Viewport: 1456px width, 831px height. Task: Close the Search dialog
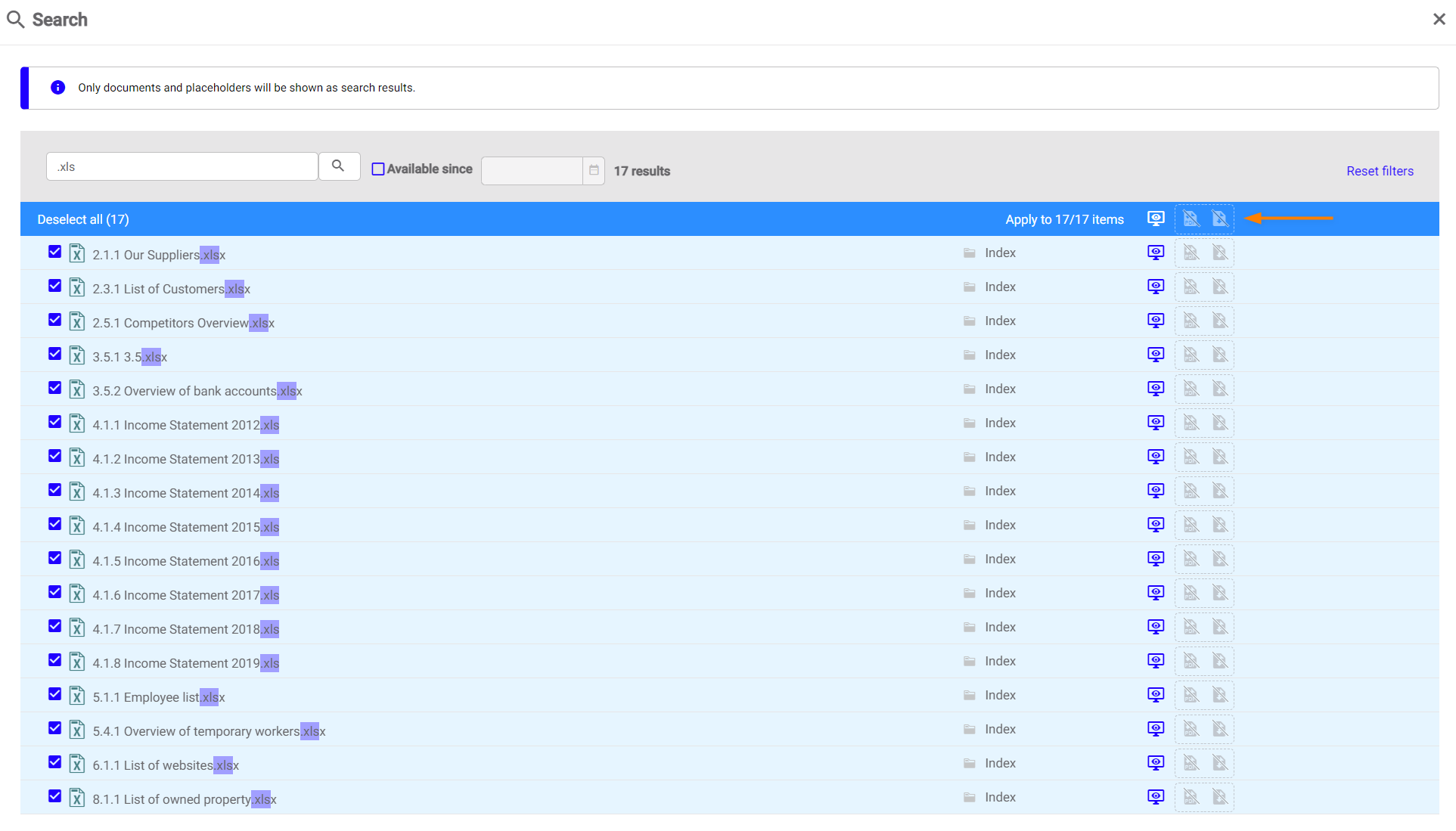(1439, 20)
